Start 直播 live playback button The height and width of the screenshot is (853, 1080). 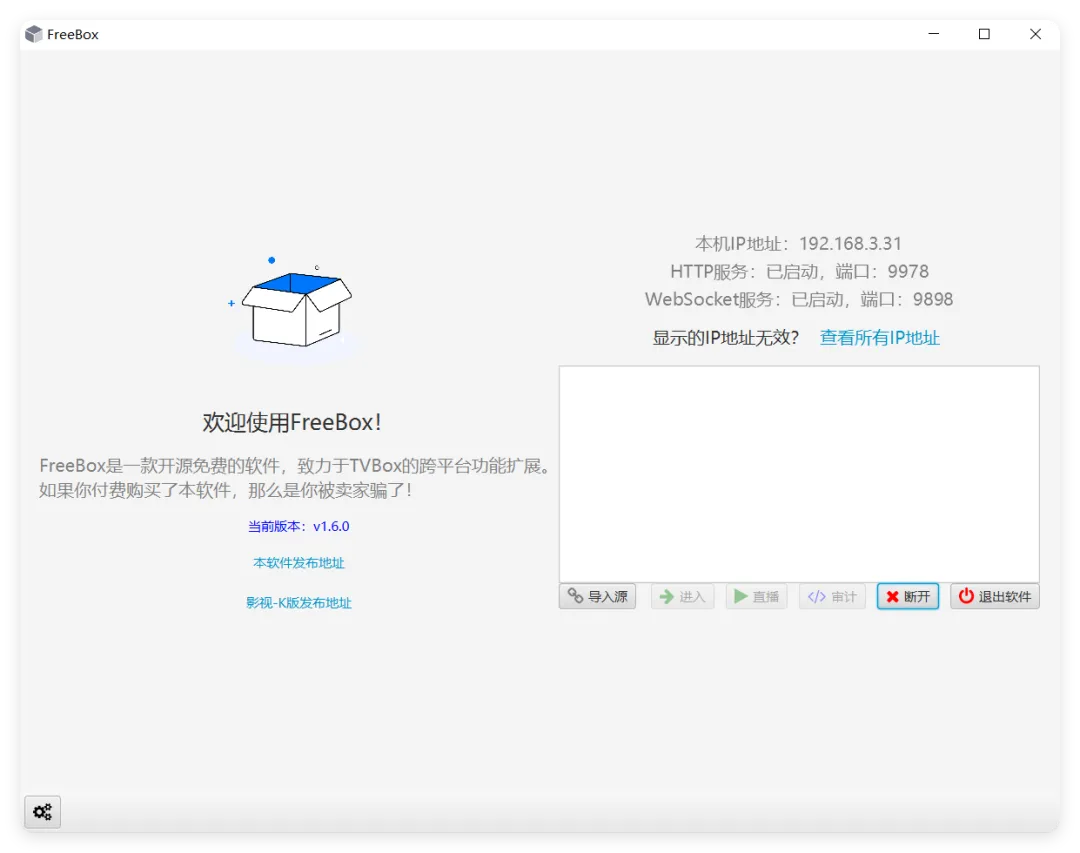pyautogui.click(x=756, y=596)
